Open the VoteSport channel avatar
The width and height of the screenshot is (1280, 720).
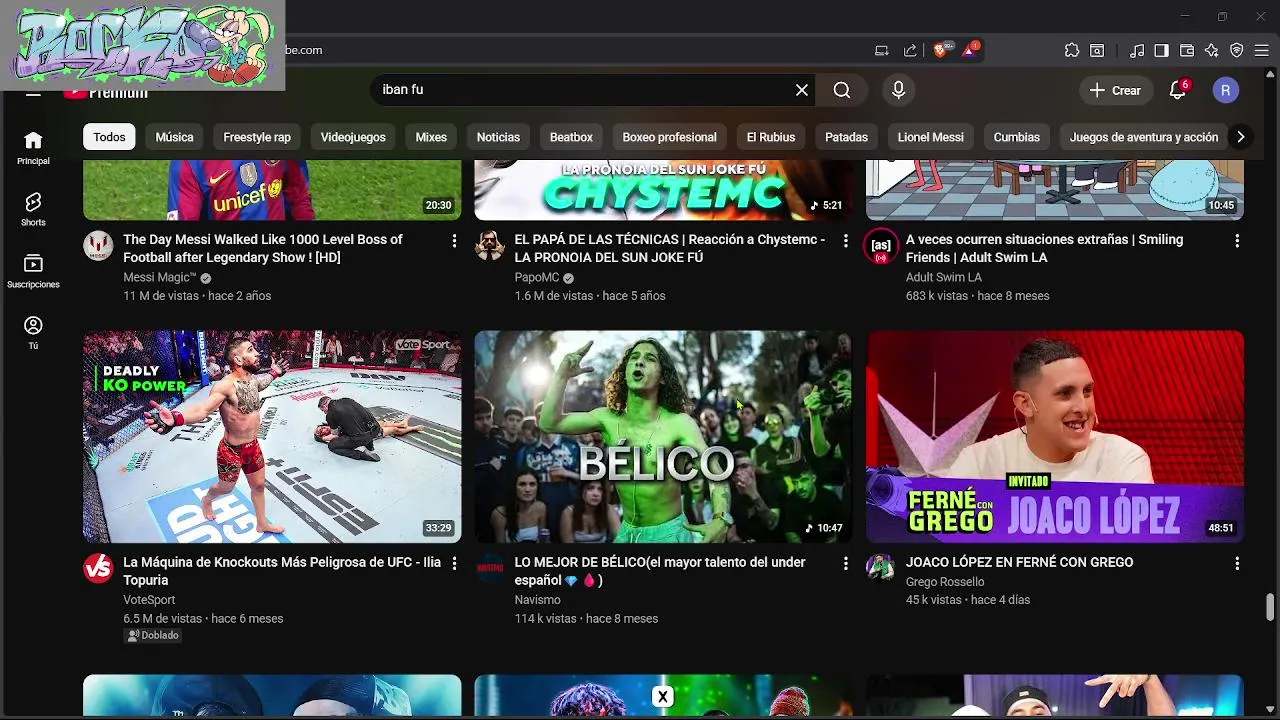pyautogui.click(x=98, y=568)
